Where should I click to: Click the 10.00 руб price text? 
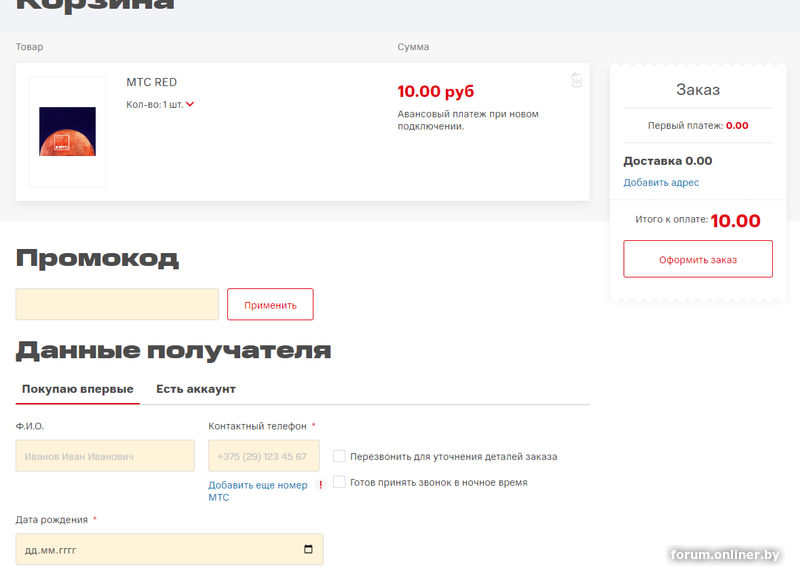436,91
